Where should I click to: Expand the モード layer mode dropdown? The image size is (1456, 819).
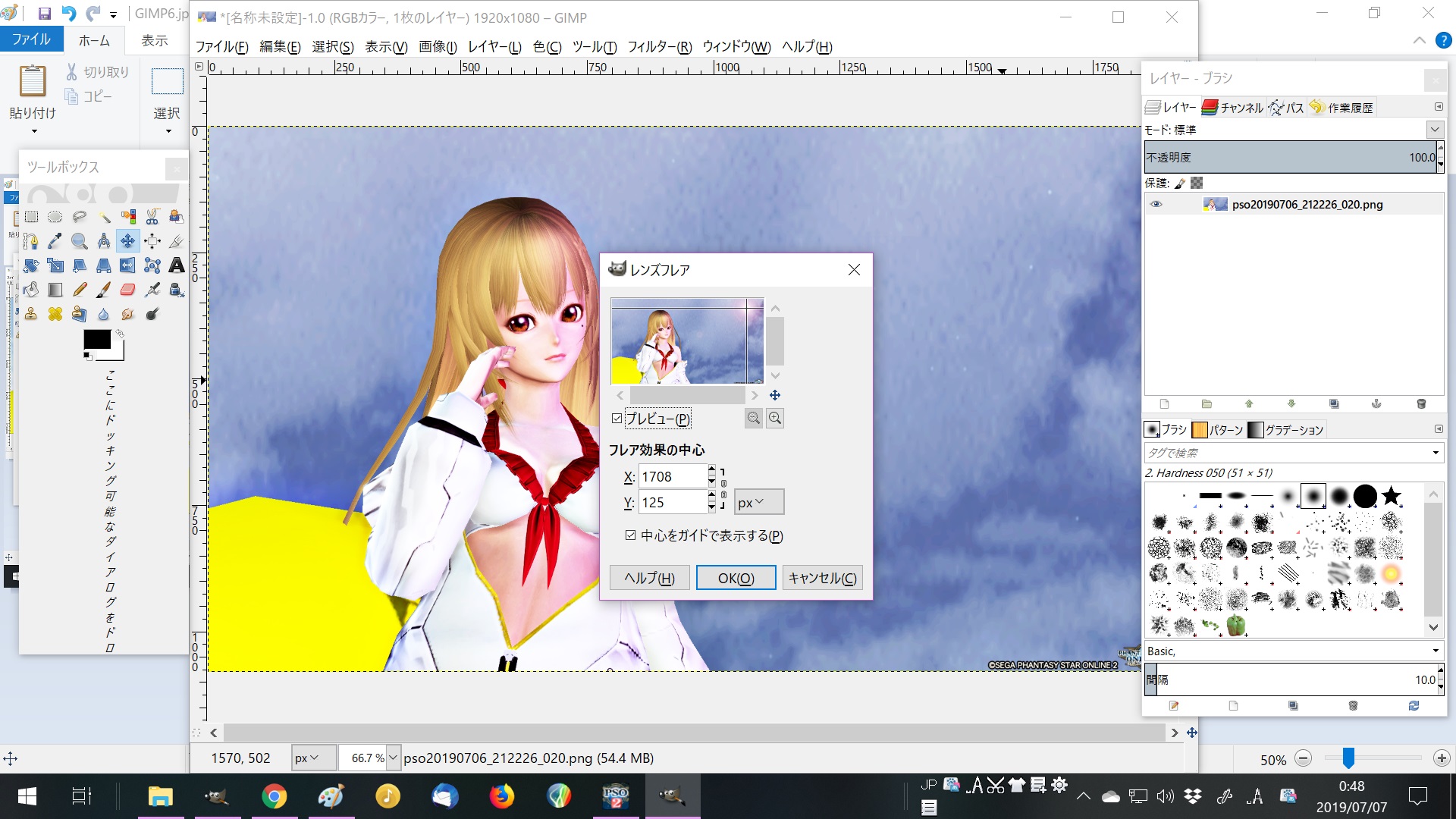coord(1434,130)
